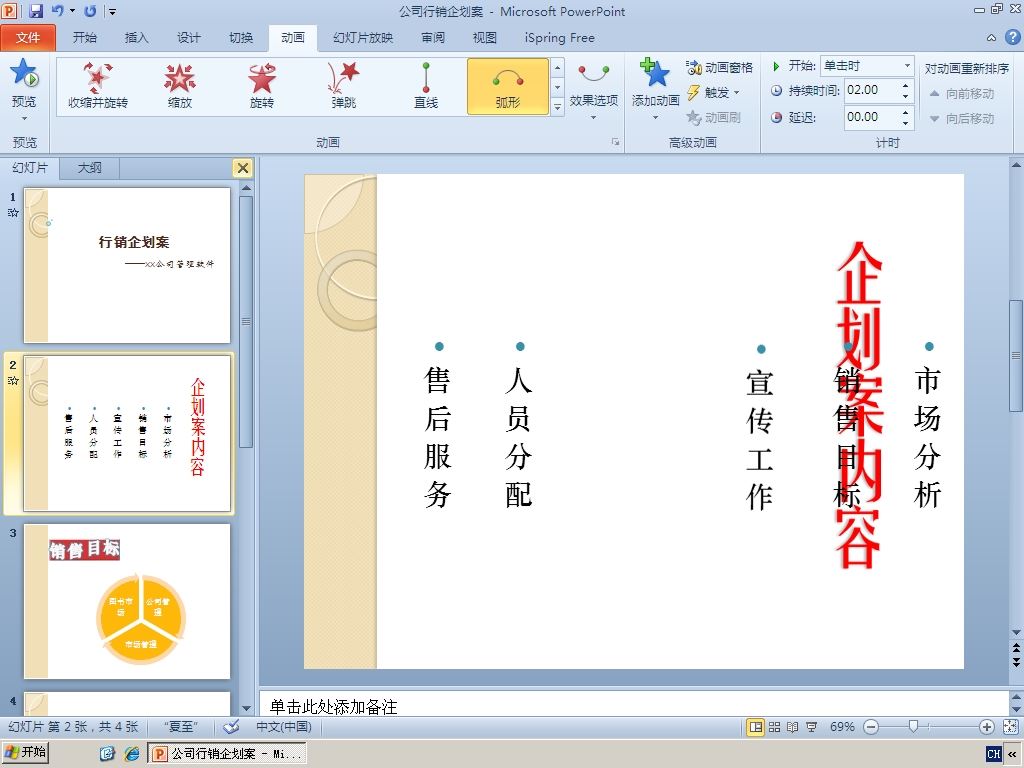This screenshot has width=1024, height=768.
Task: Select the Line (直线) motion path
Action: pos(426,86)
